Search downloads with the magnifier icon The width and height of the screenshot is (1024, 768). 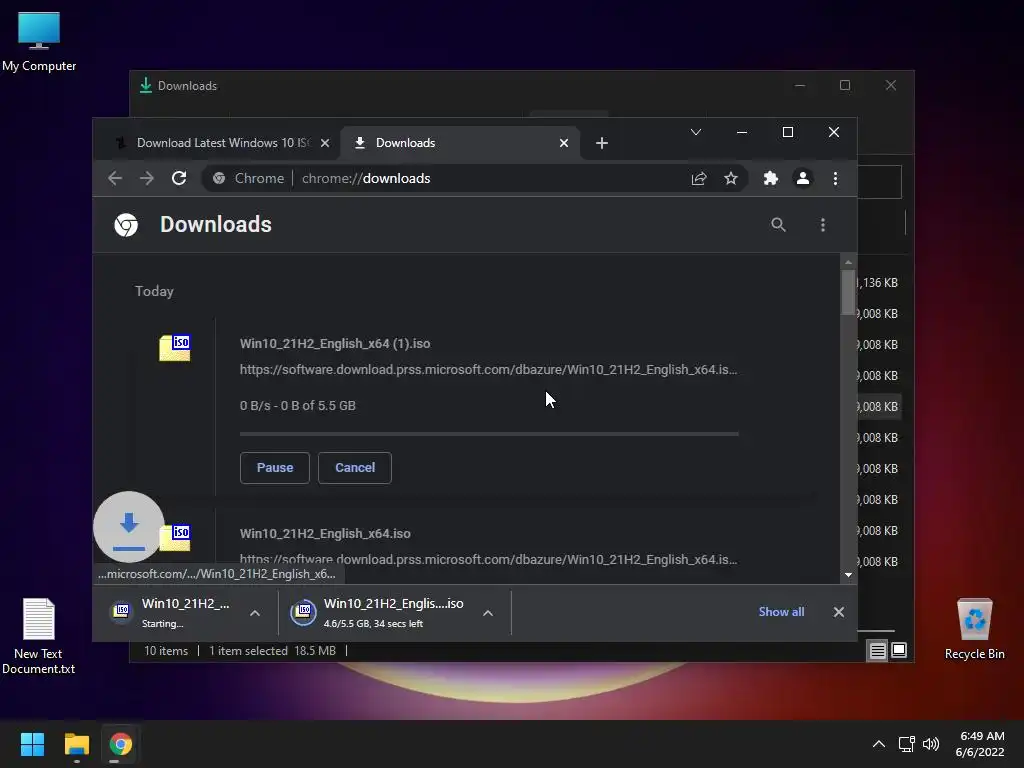click(778, 225)
